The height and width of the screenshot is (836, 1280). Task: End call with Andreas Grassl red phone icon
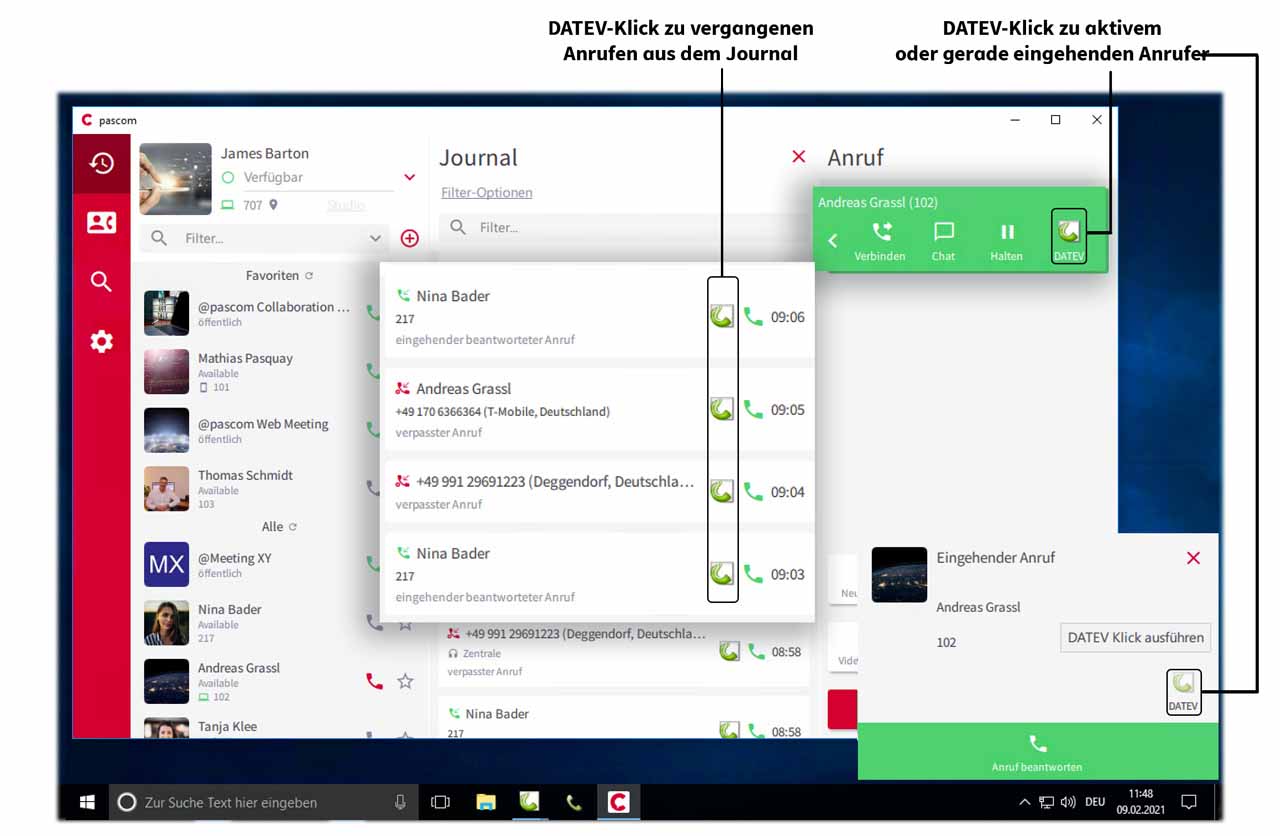[374, 681]
